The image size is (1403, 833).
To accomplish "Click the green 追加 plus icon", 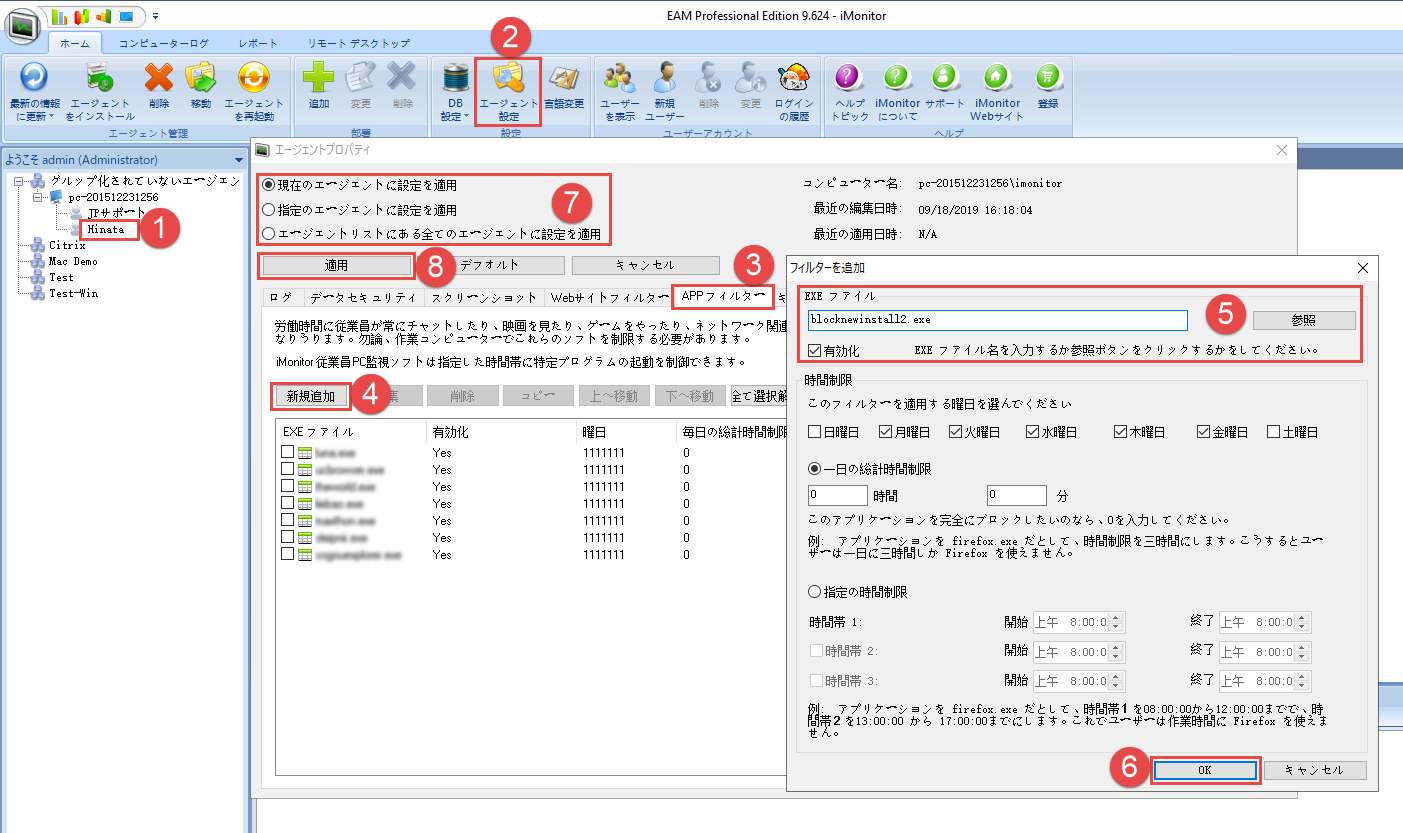I will point(318,79).
